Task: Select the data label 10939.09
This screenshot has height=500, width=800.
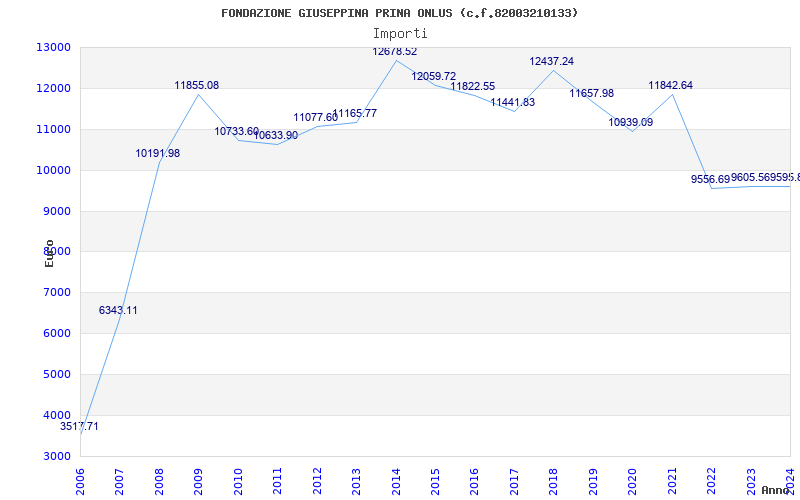Action: (x=631, y=122)
